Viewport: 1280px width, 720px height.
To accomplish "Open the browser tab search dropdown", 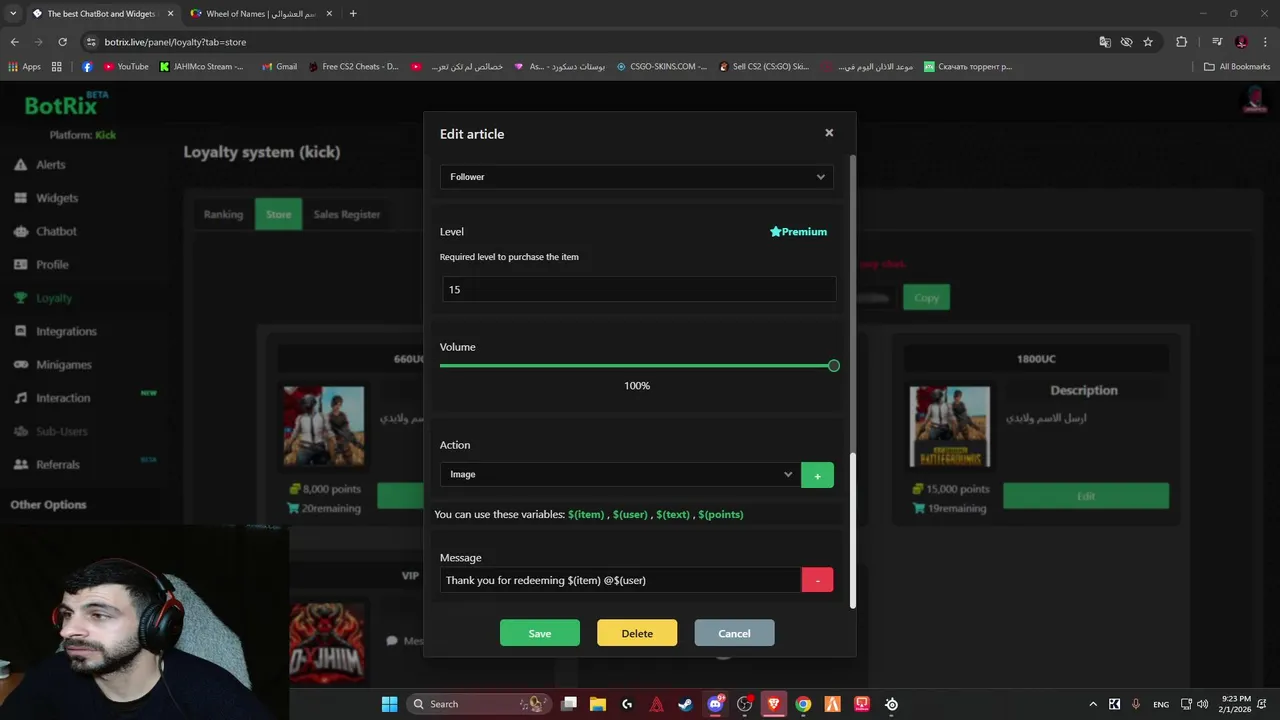I will tap(13, 14).
